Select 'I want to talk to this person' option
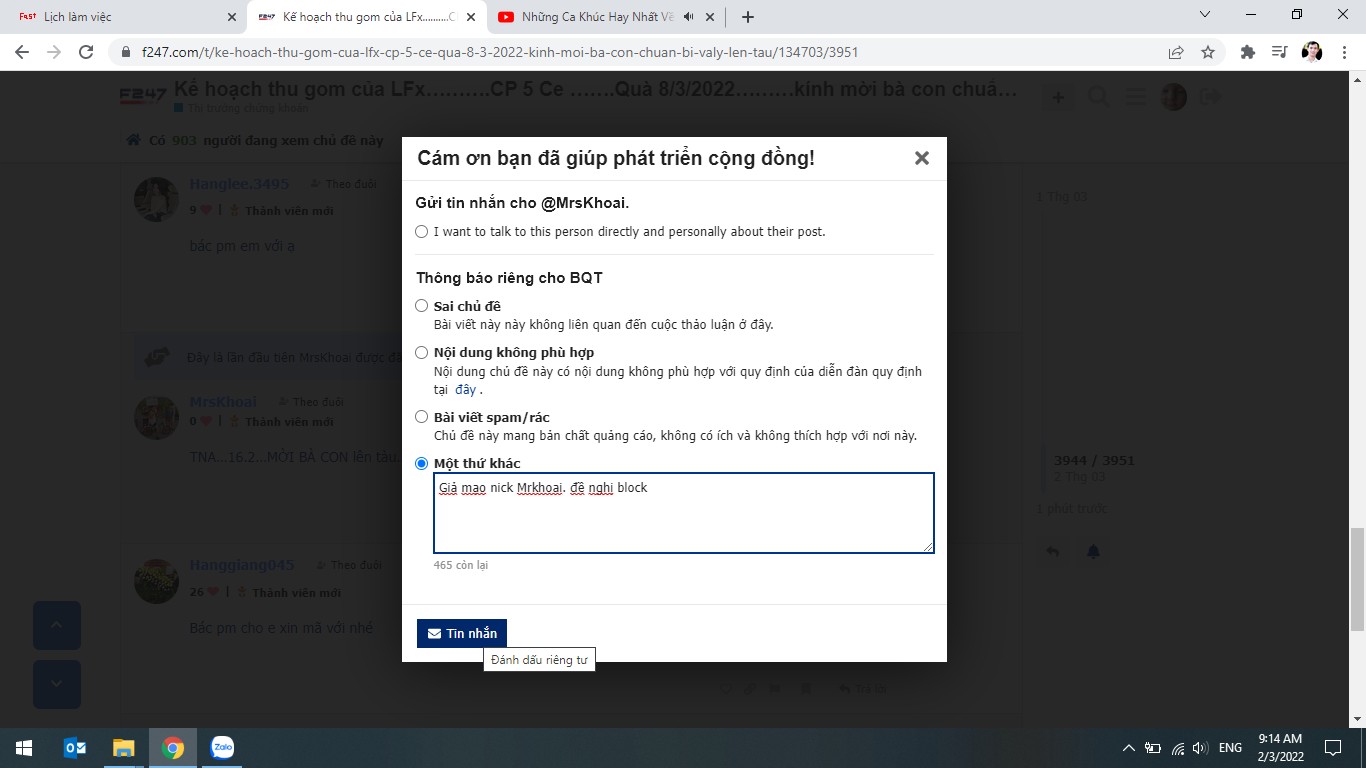Viewport: 1366px width, 768px height. point(422,232)
